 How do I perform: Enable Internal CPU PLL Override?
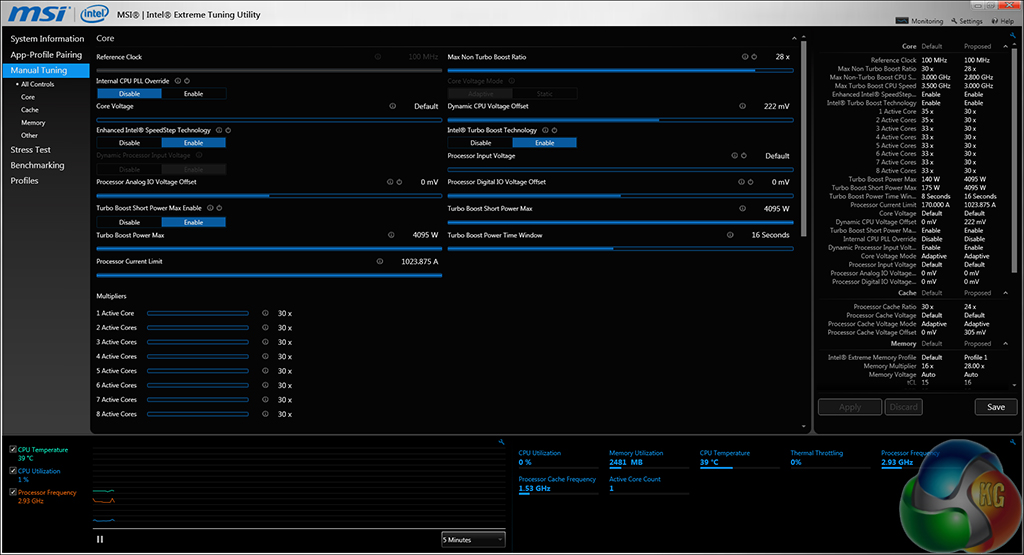pyautogui.click(x=193, y=94)
